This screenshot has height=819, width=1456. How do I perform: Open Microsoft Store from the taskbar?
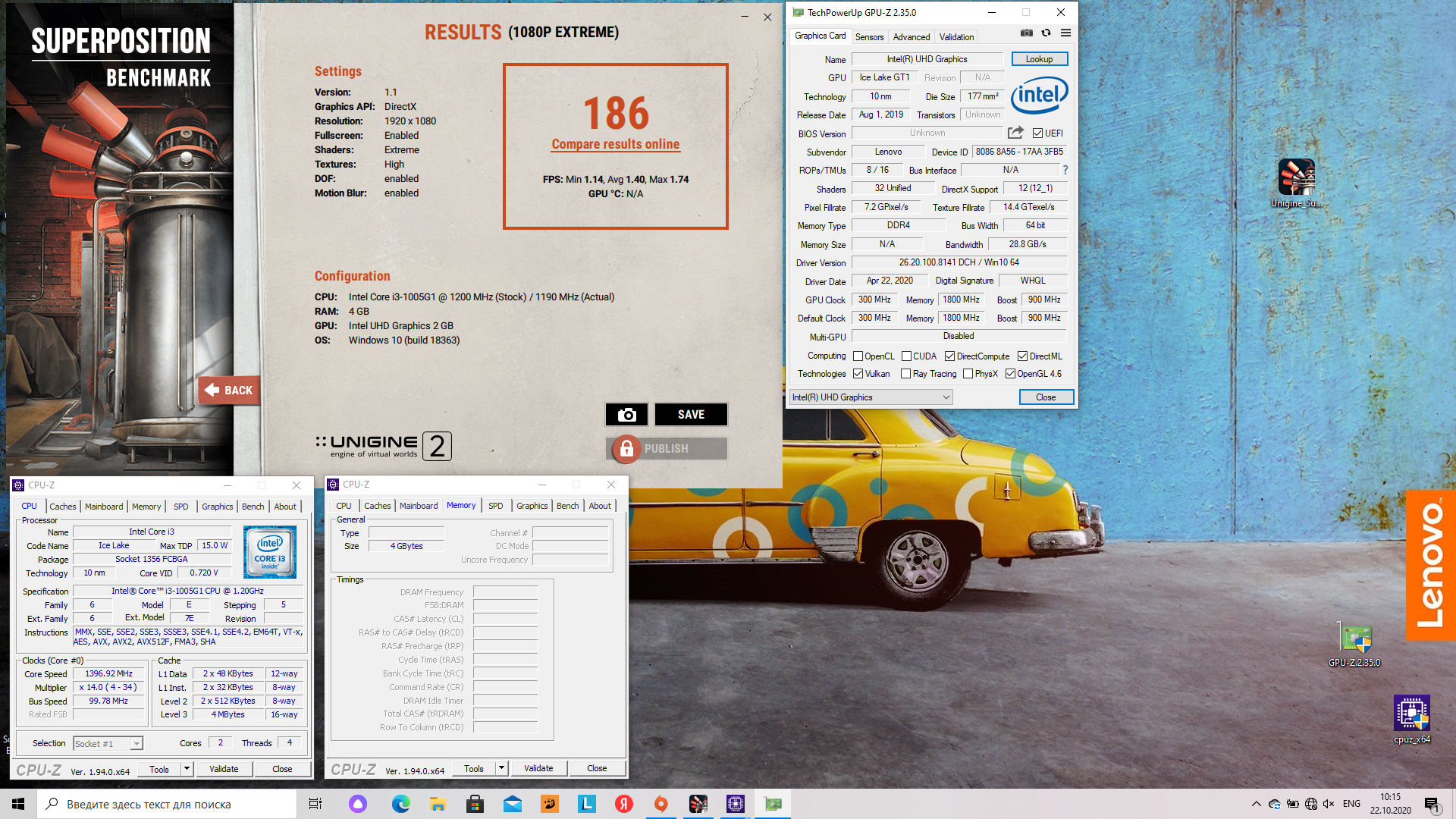475,804
